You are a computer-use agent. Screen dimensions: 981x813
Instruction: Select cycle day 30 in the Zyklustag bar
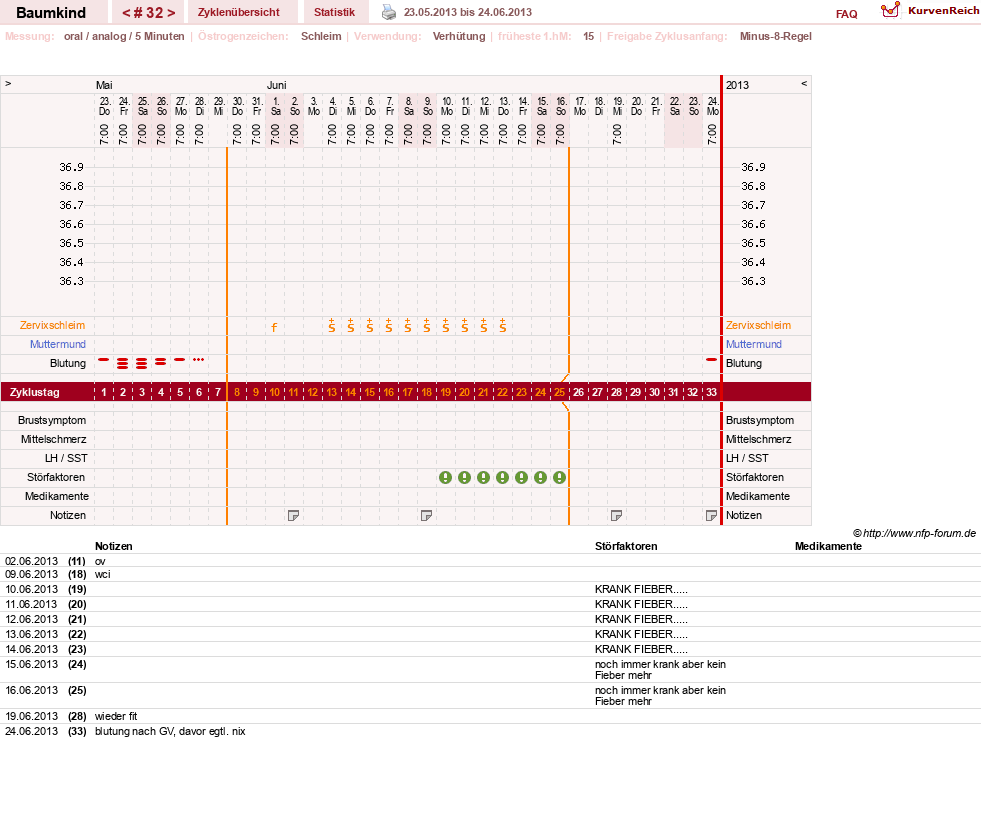(654, 392)
